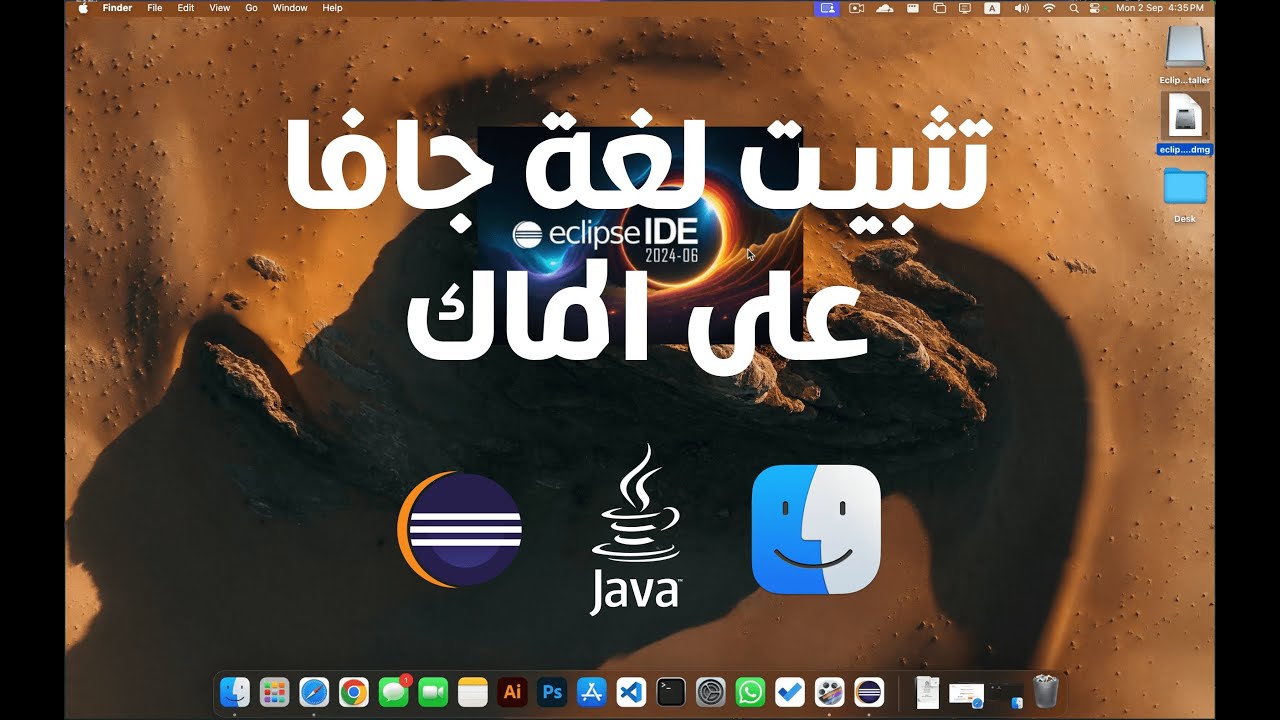The height and width of the screenshot is (720, 1280).
Task: Open the Help menu
Action: [332, 7]
